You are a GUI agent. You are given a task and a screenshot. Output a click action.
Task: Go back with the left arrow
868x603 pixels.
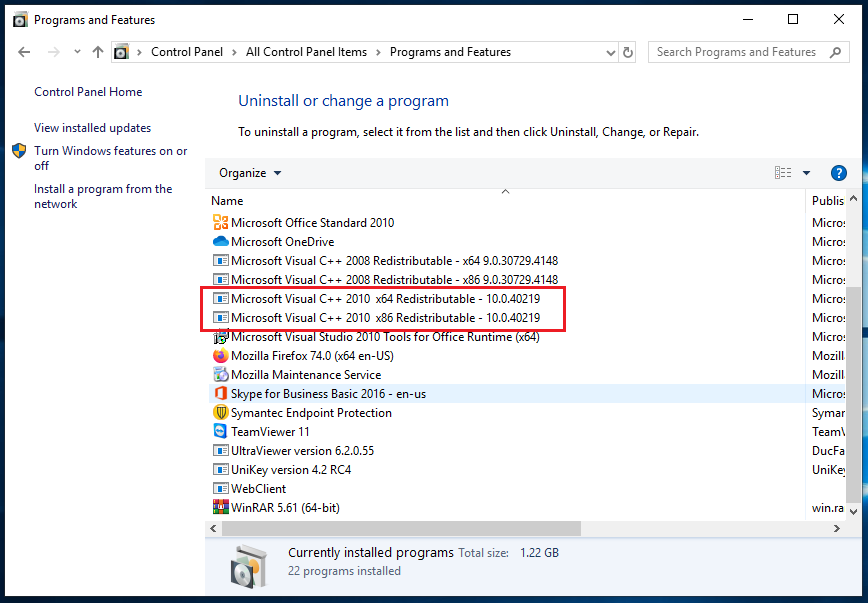(x=24, y=52)
